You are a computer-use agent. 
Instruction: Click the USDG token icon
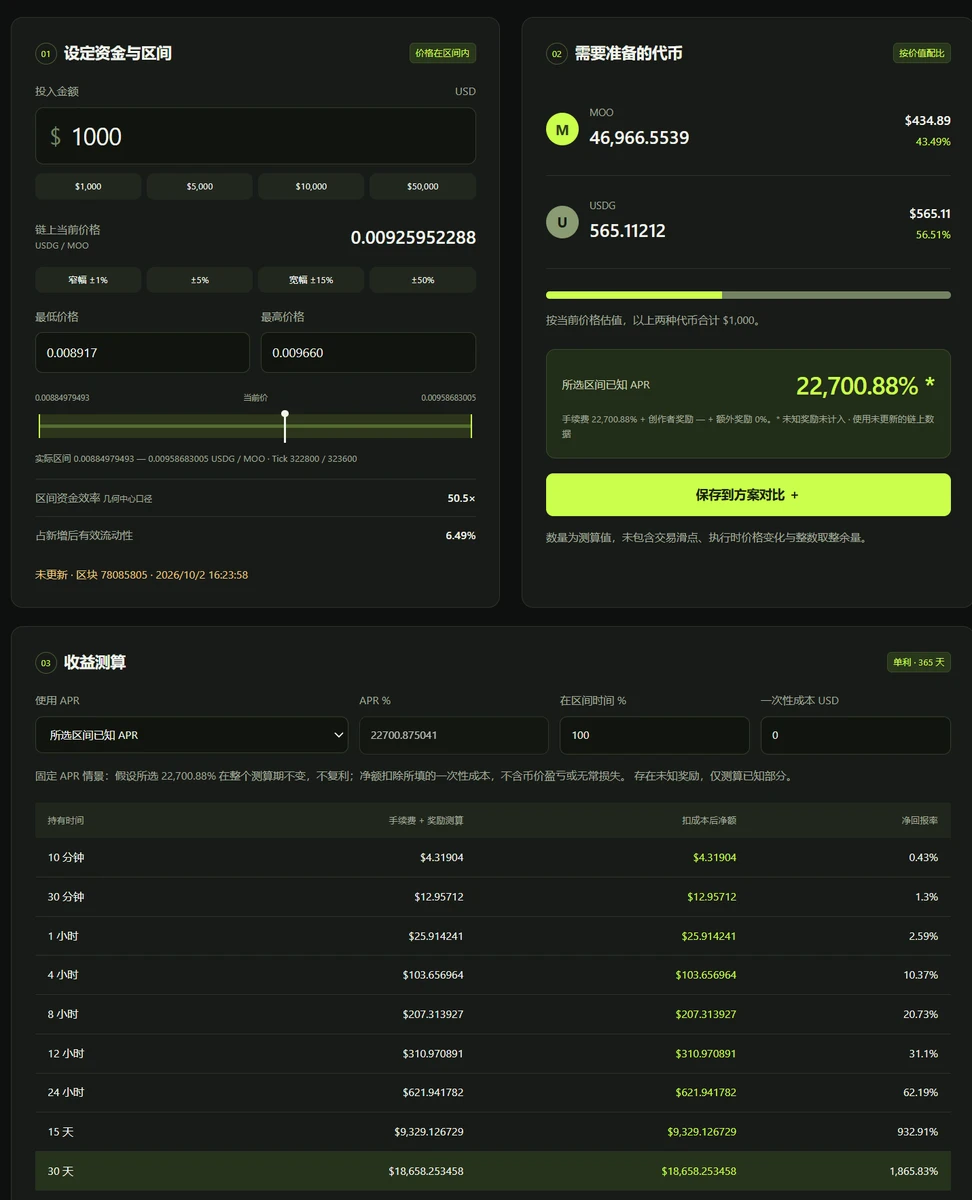tap(562, 222)
